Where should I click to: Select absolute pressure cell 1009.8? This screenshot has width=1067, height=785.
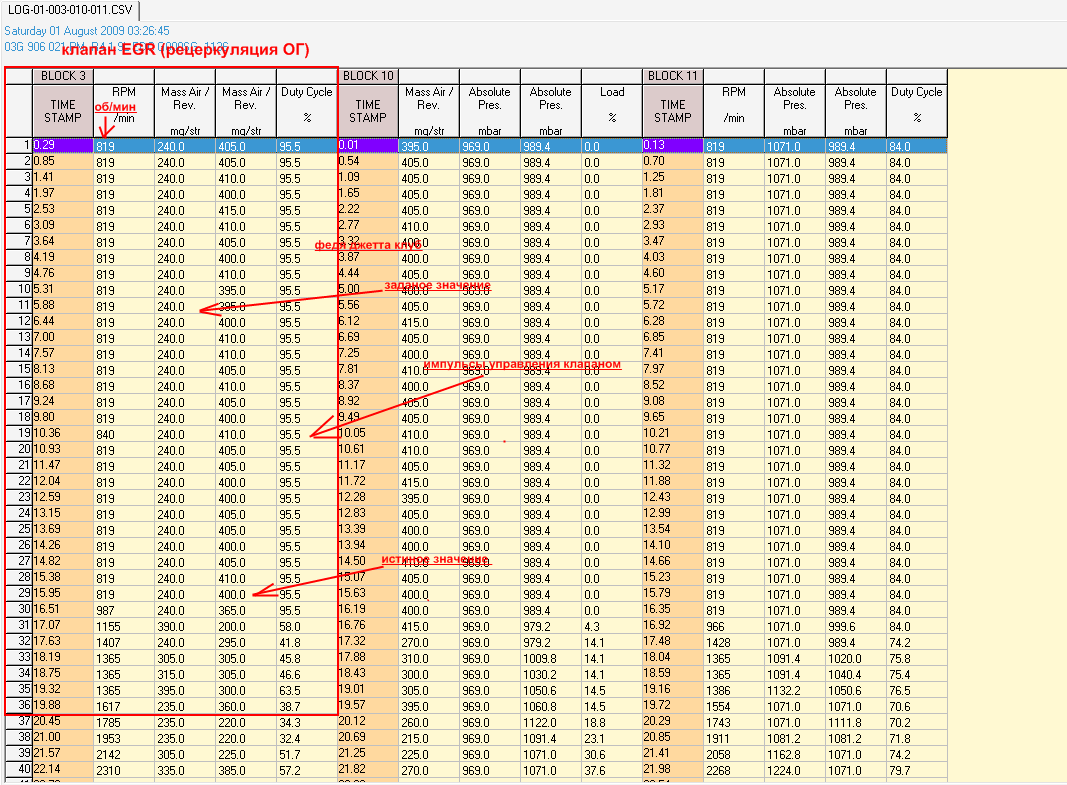(551, 658)
